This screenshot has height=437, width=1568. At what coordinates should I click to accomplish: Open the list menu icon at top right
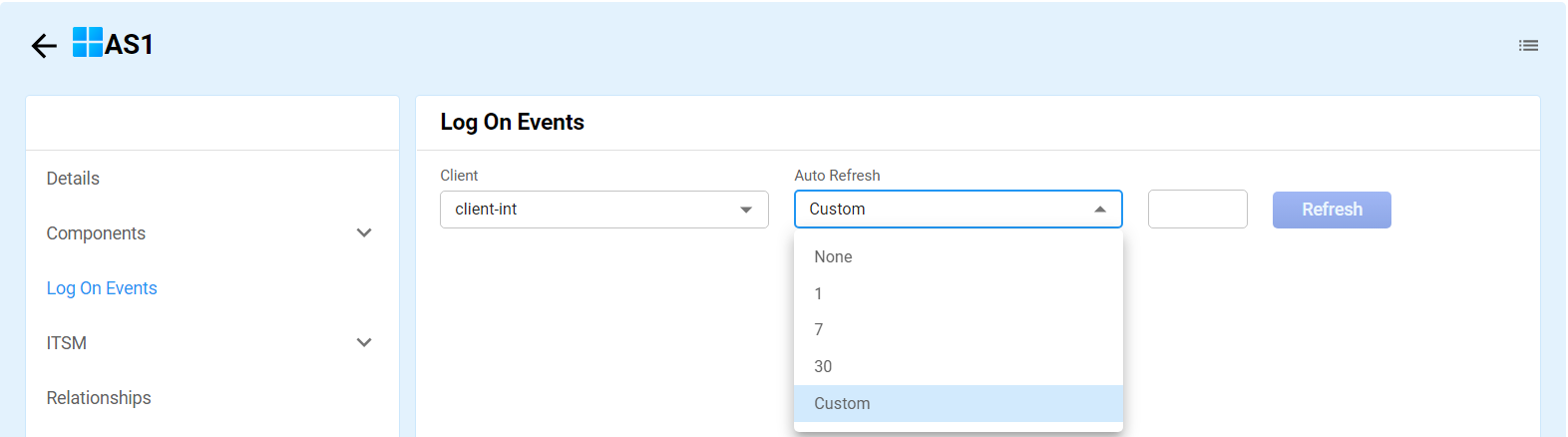click(x=1528, y=46)
